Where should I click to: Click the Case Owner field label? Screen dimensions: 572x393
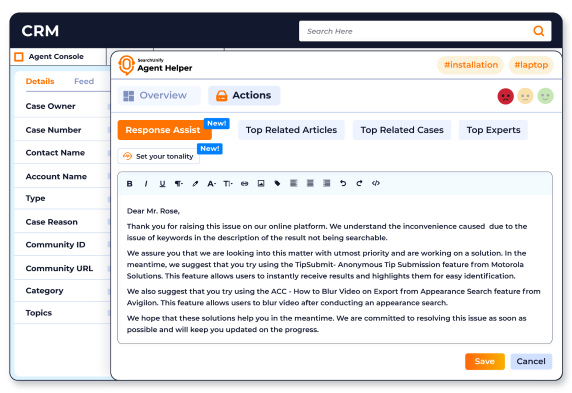tap(50, 106)
